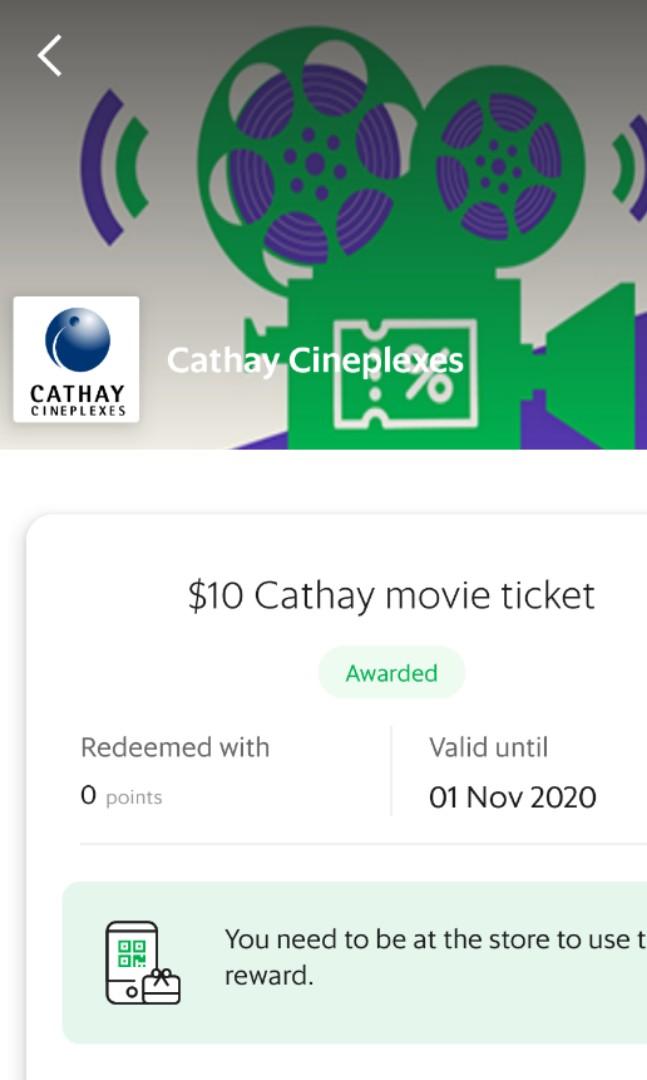Image resolution: width=647 pixels, height=1080 pixels.
Task: Tap the Cathay Cineplexes logo
Action: (x=76, y=359)
